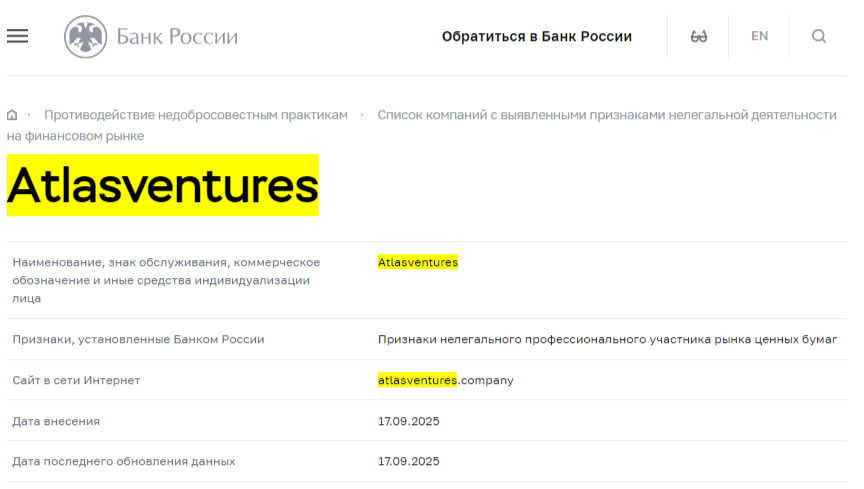Click 'Признаки нелегального профессионального участника' text
864x489 pixels.
(607, 339)
